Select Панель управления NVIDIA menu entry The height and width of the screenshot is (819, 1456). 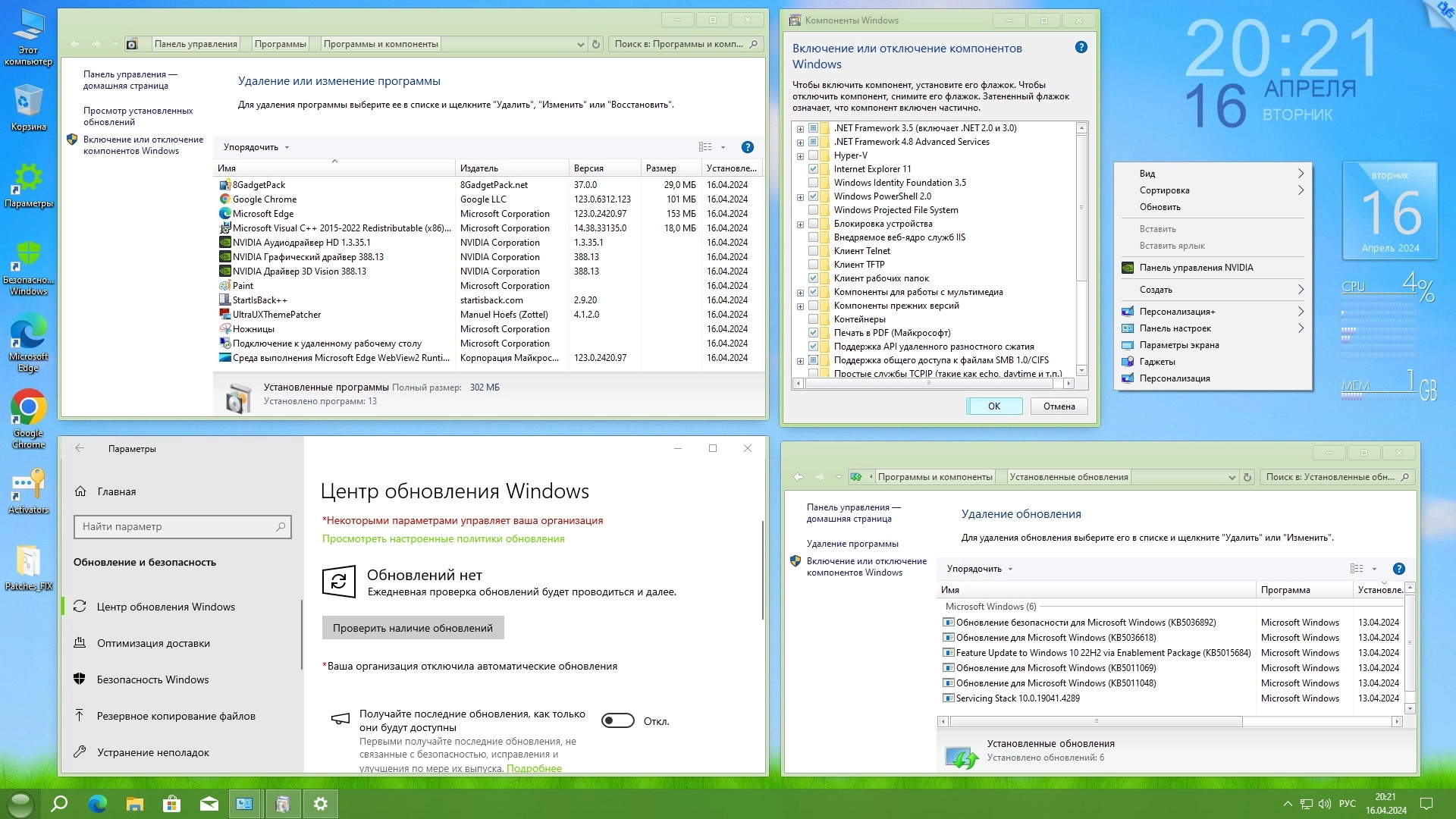tap(1196, 268)
